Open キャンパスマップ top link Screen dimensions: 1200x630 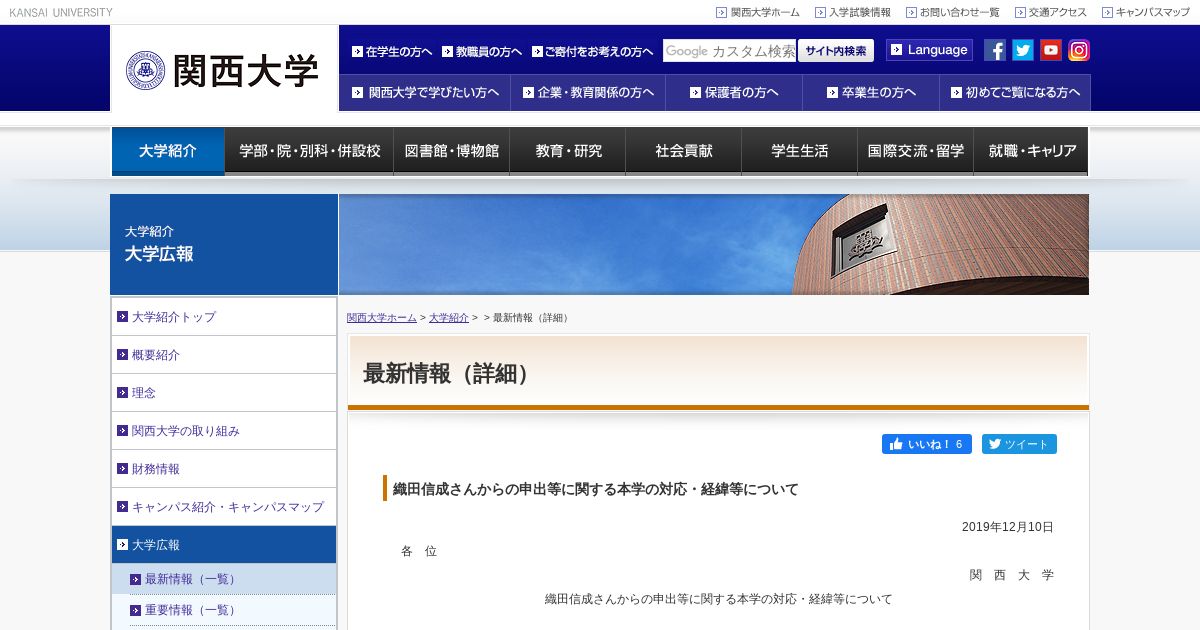1146,12
